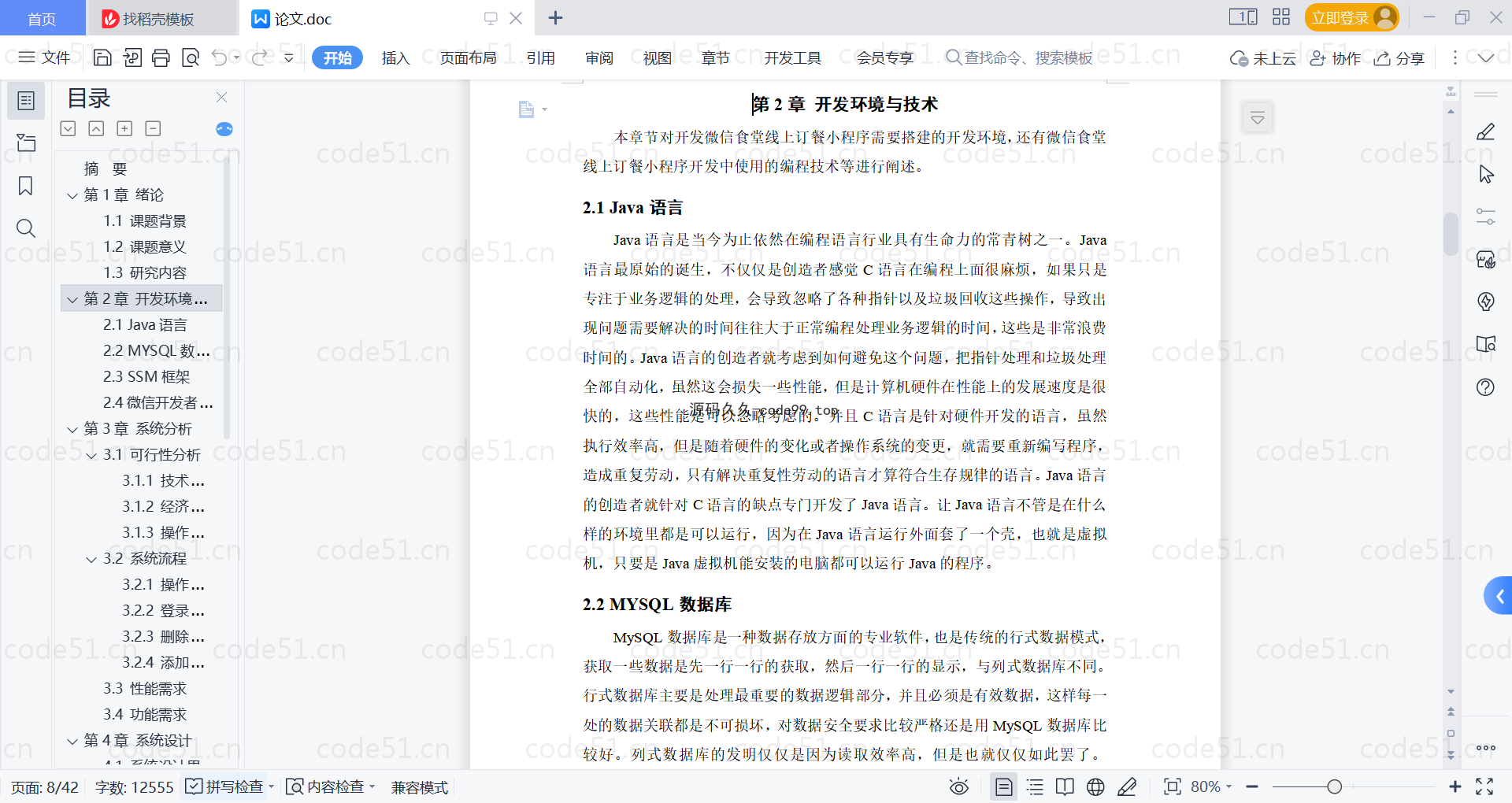This screenshot has height=803, width=1512.
Task: Open the 开发工具 ribbon tab
Action: tap(792, 57)
